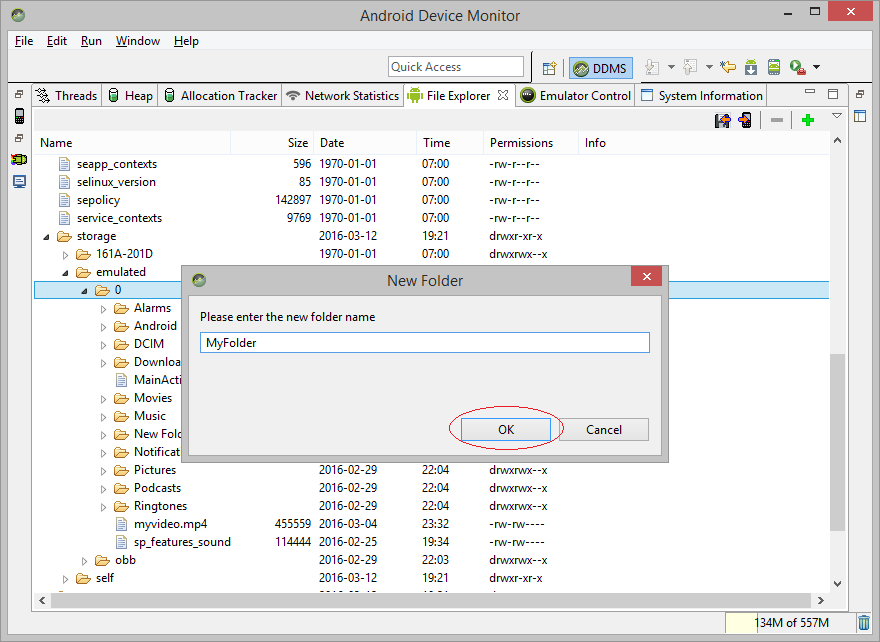
Task: Open the File Explorer view menu triangle
Action: (837, 116)
